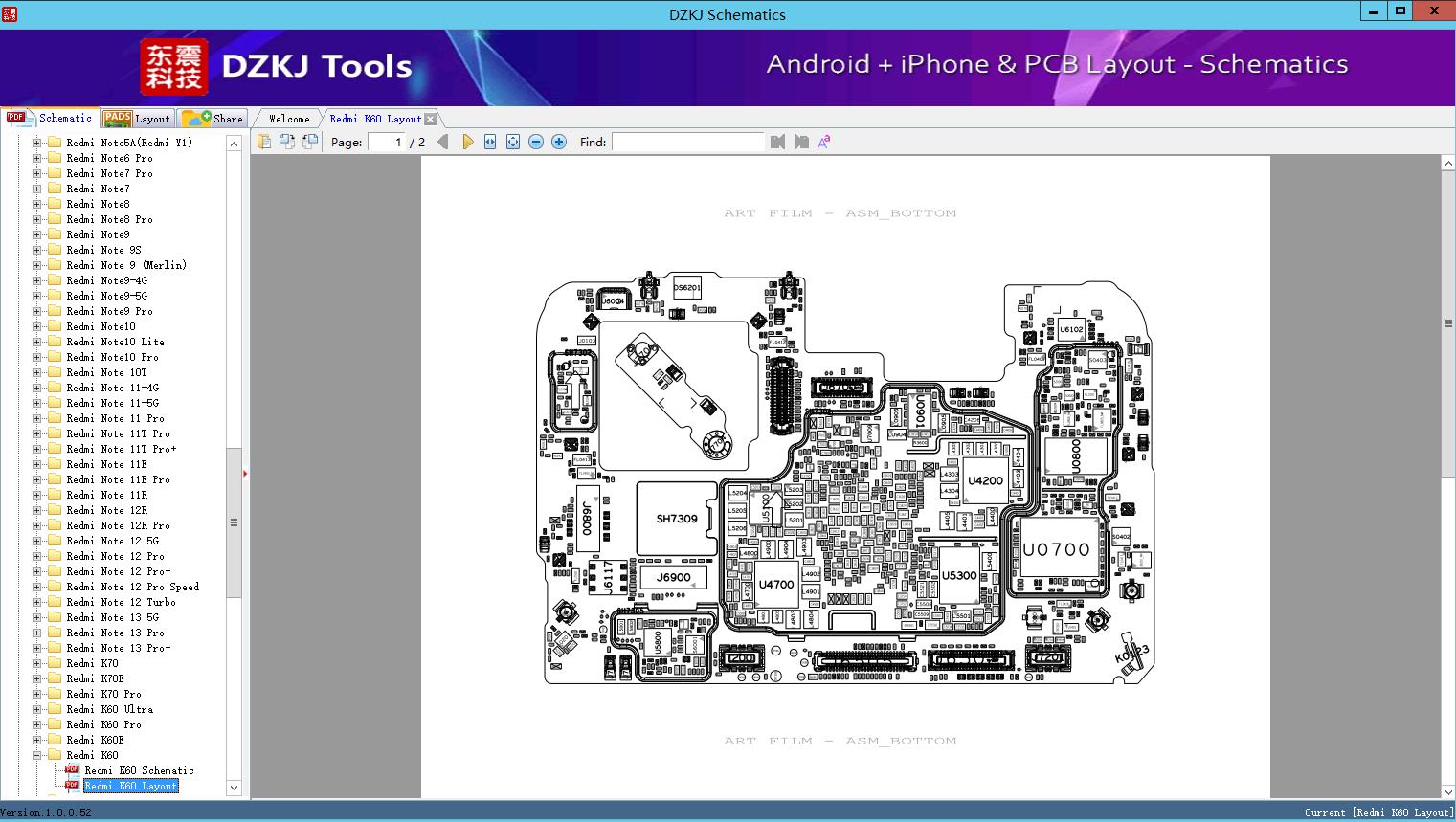Image resolution: width=1456 pixels, height=822 pixels.
Task: Switch to the PADS Layout tab
Action: click(x=137, y=119)
